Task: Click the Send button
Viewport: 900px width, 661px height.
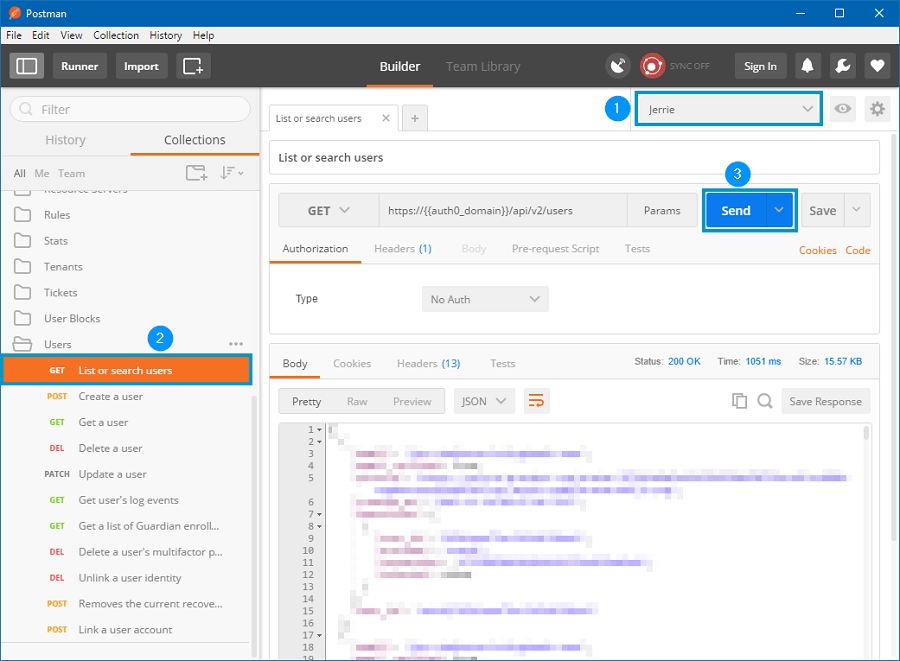Action: (x=735, y=211)
